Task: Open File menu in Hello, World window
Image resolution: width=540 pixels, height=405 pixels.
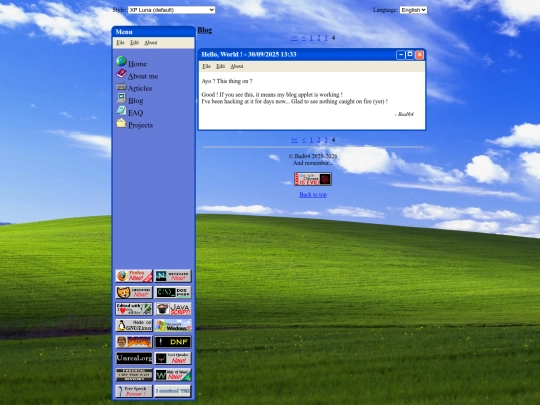Action: (x=206, y=66)
